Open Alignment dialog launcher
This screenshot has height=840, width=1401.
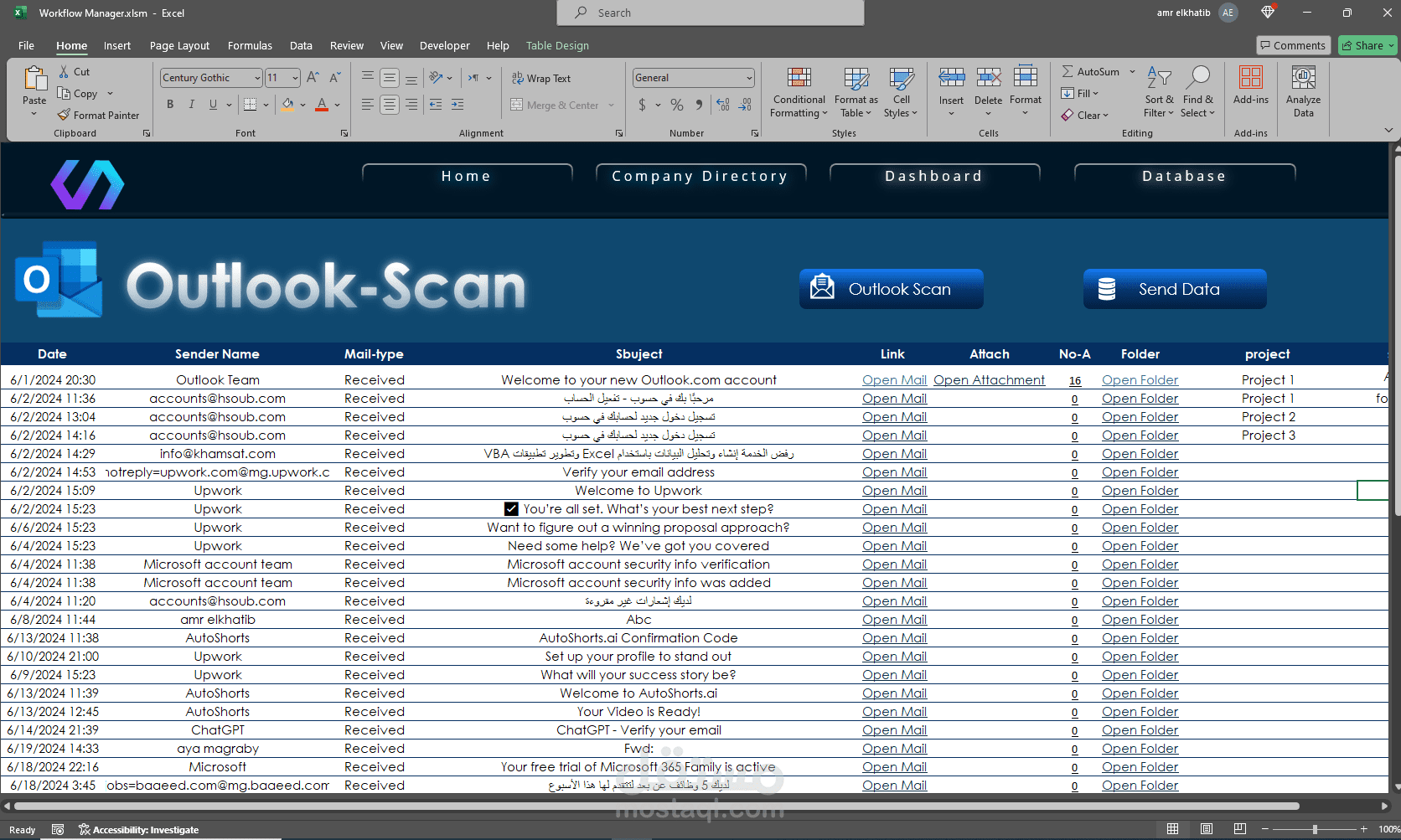[x=619, y=133]
